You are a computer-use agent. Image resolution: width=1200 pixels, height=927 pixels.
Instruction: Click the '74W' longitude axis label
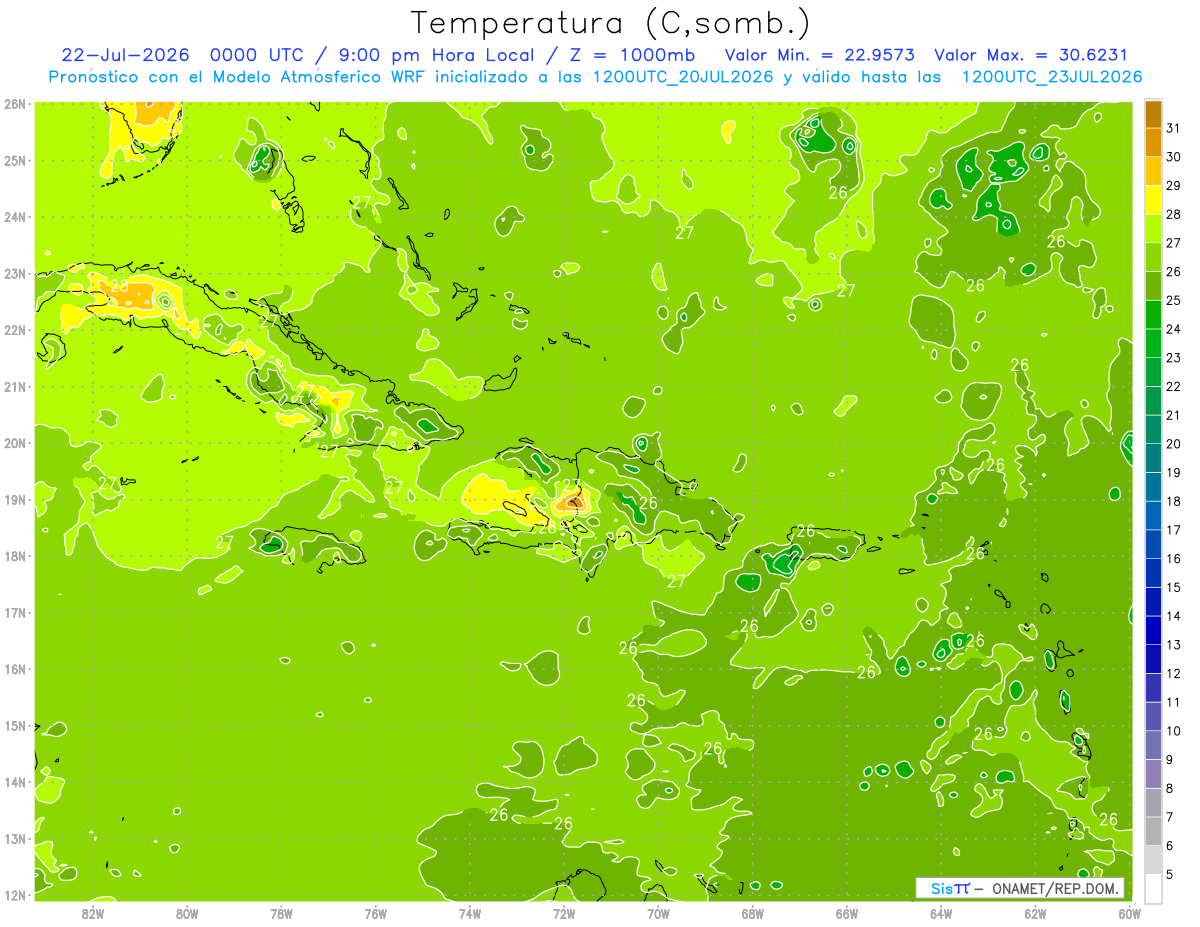pyautogui.click(x=470, y=913)
